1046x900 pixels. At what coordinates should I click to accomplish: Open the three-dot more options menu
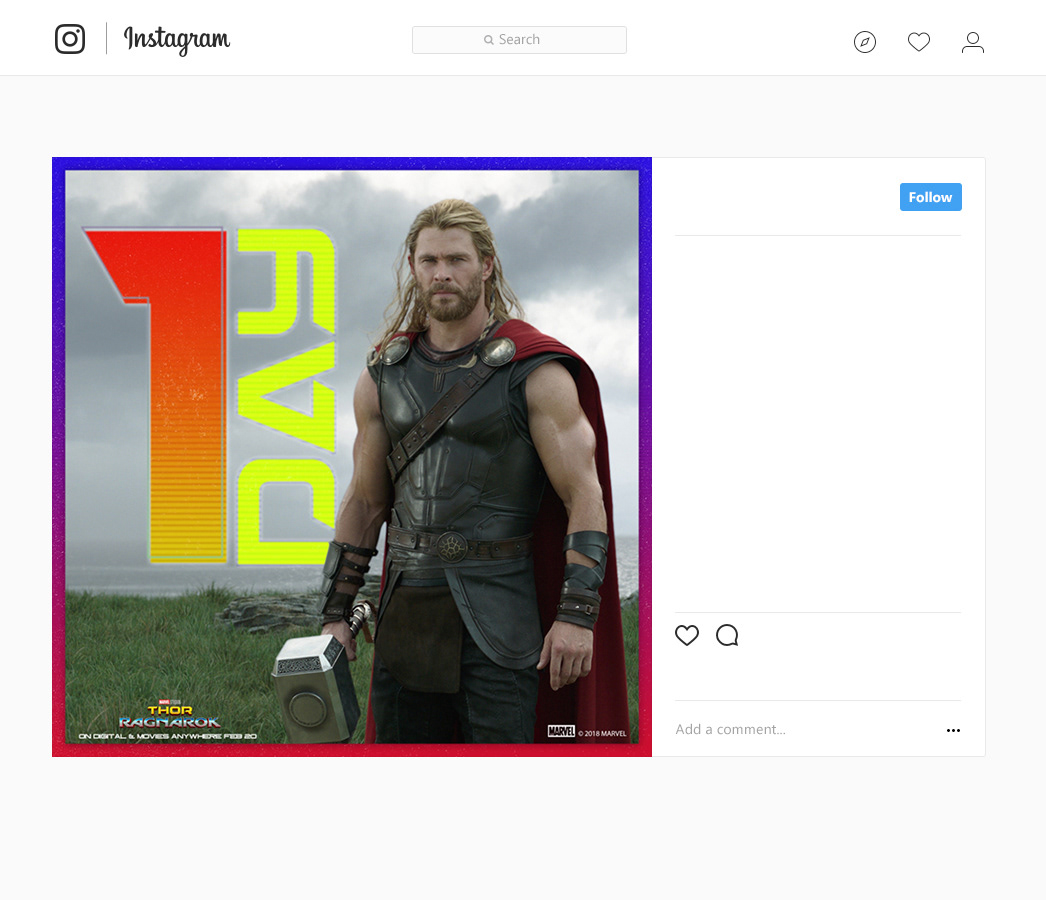pos(953,731)
